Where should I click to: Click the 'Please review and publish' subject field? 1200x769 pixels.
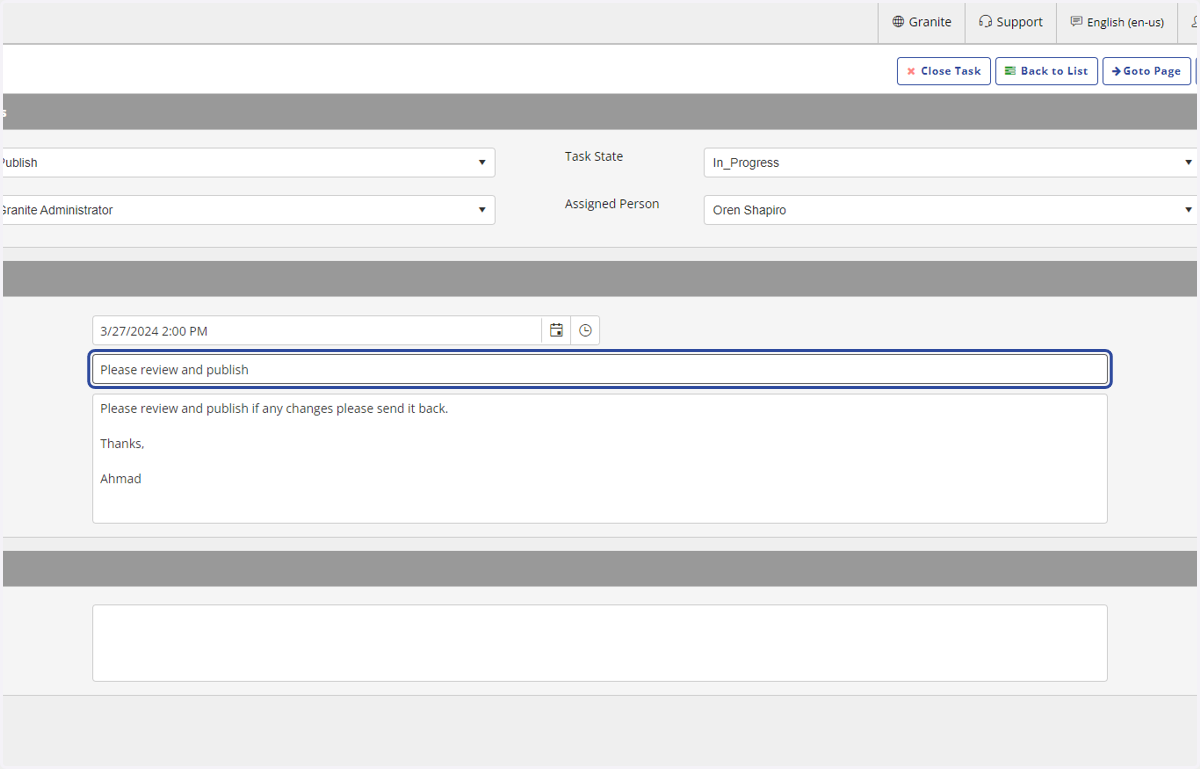(x=600, y=369)
